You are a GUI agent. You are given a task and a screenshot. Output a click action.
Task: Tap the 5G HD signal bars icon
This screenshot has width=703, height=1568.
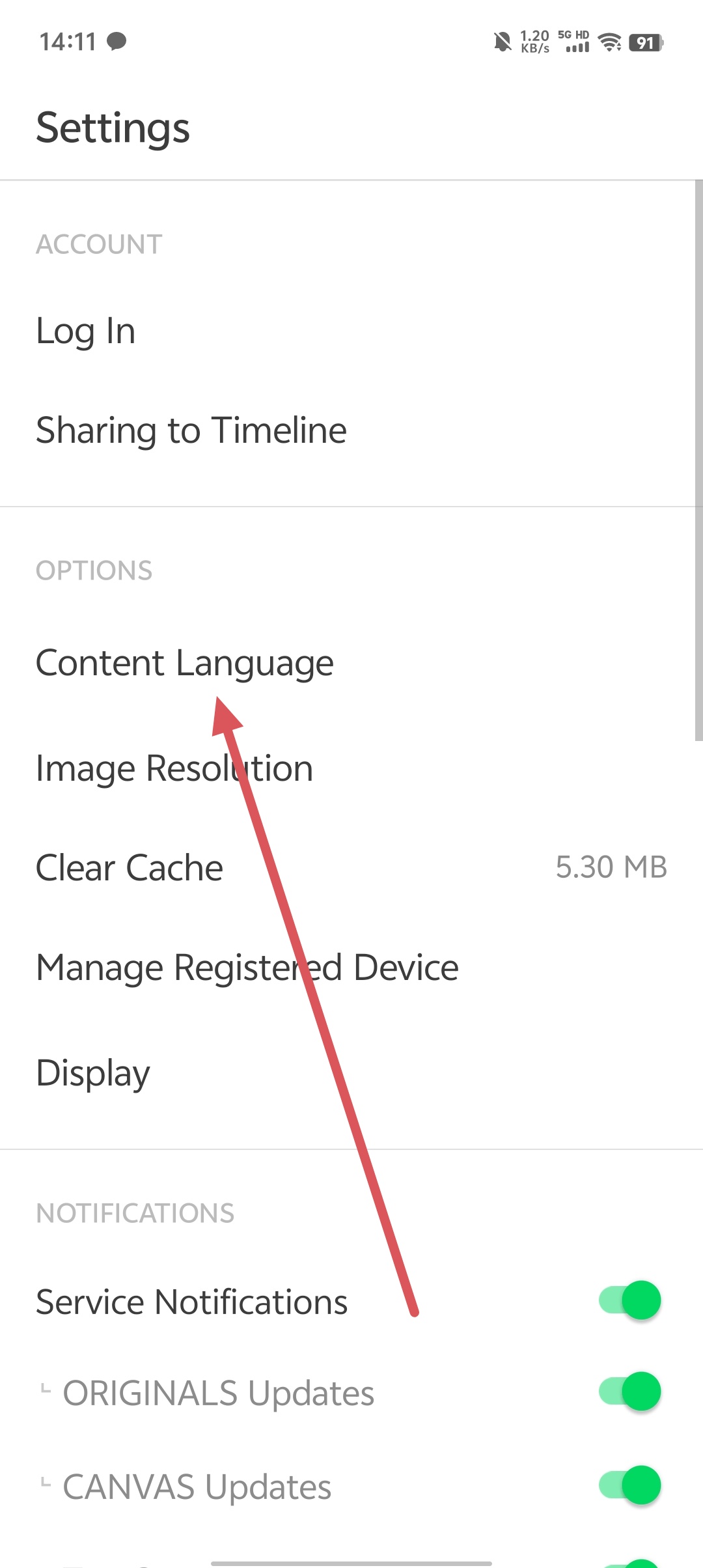[574, 41]
